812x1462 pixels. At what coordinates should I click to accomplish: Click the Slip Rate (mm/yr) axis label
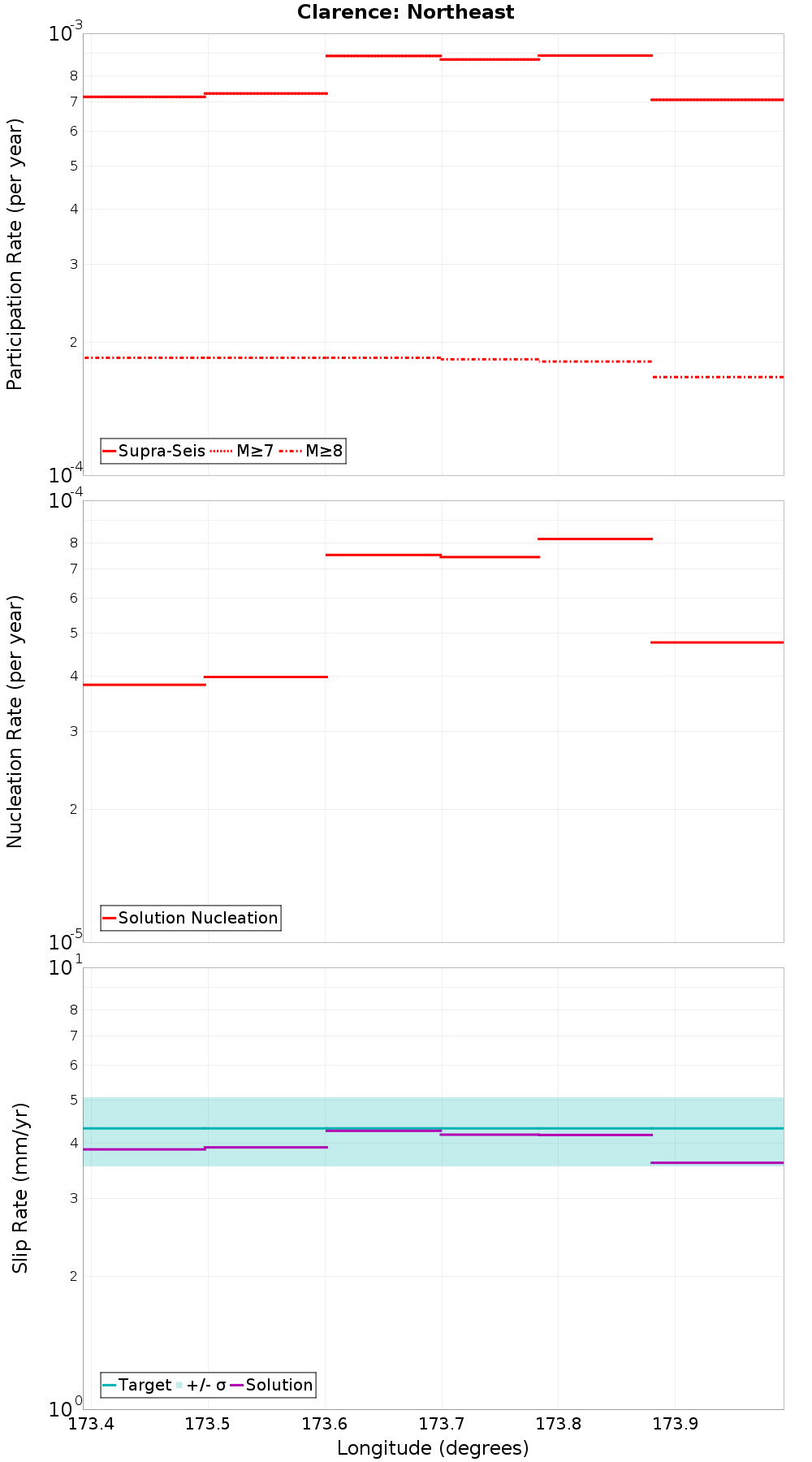20,1188
